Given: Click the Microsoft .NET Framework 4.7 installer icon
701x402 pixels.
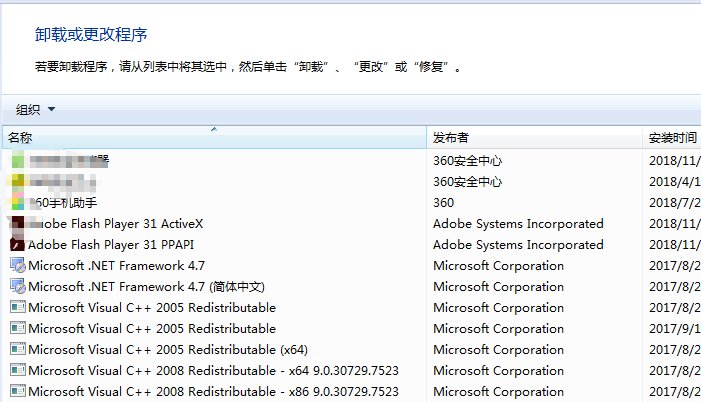Looking at the screenshot, I should click(18, 266).
